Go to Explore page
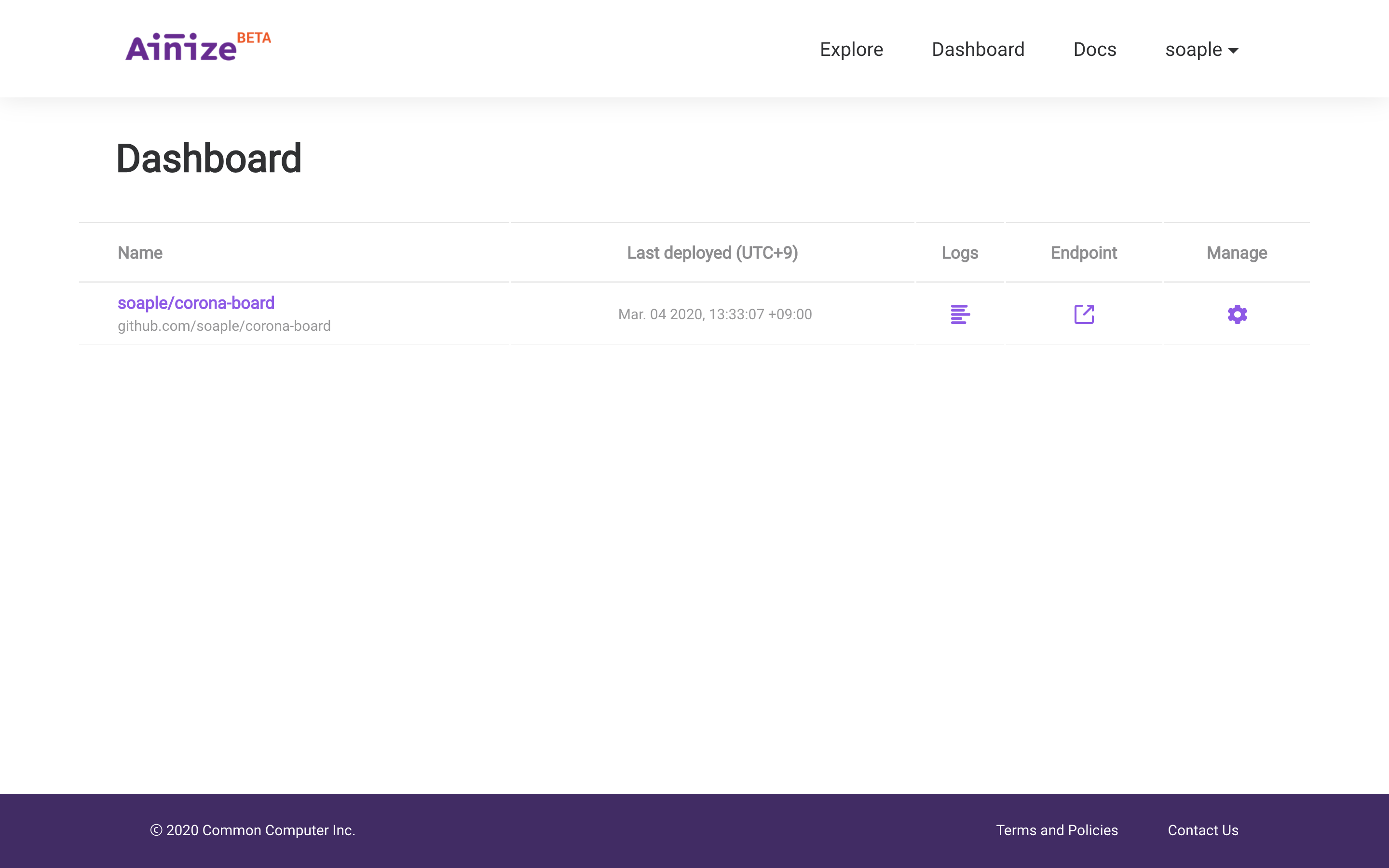This screenshot has width=1389, height=868. [851, 50]
